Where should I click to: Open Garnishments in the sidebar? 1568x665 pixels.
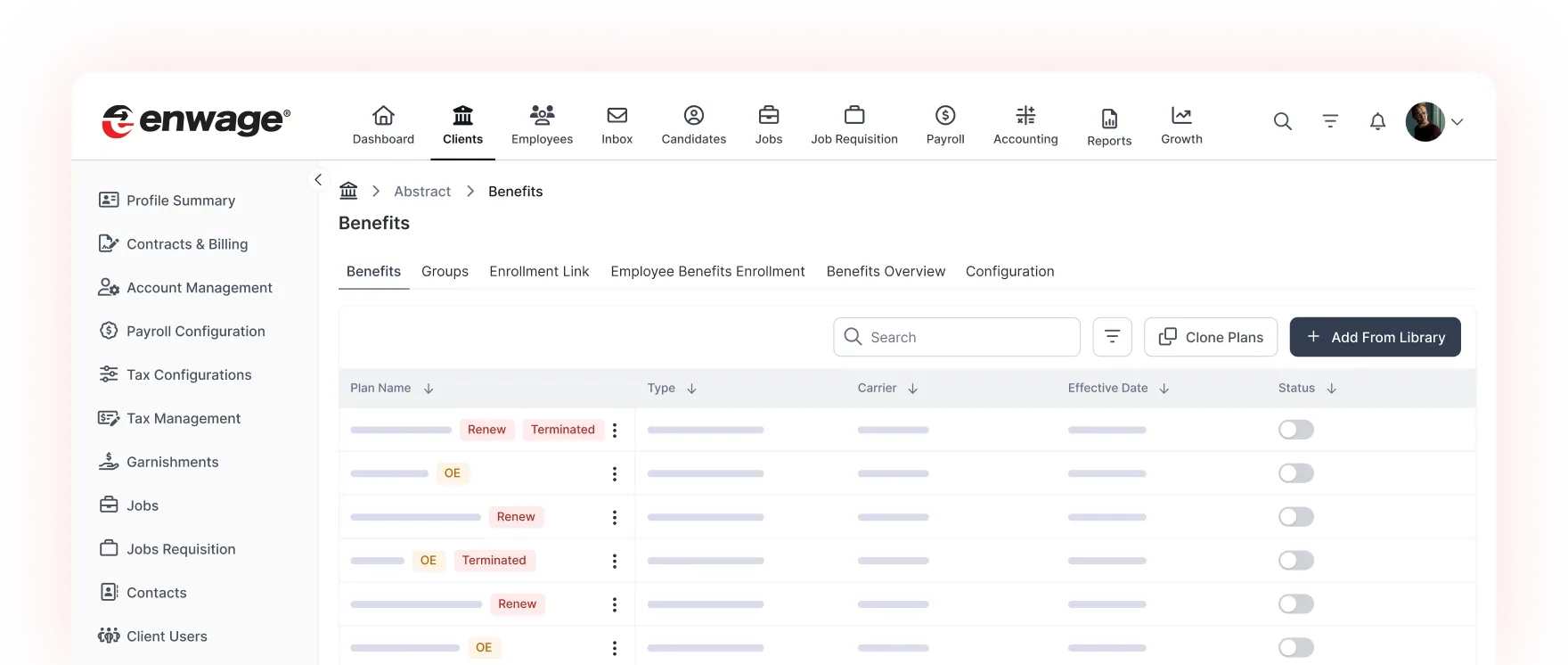[172, 462]
